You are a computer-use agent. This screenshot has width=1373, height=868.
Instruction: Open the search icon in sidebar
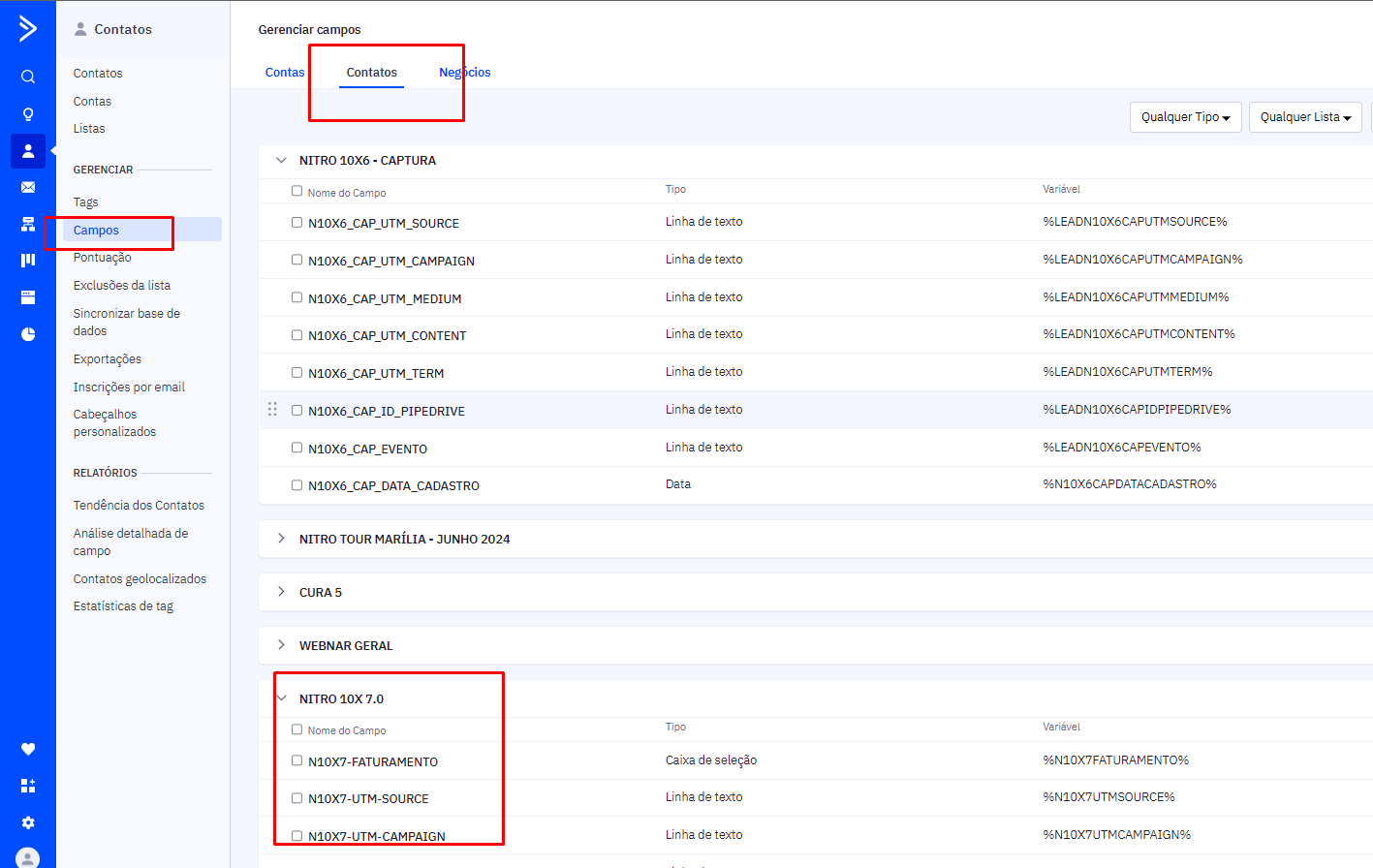click(x=28, y=77)
